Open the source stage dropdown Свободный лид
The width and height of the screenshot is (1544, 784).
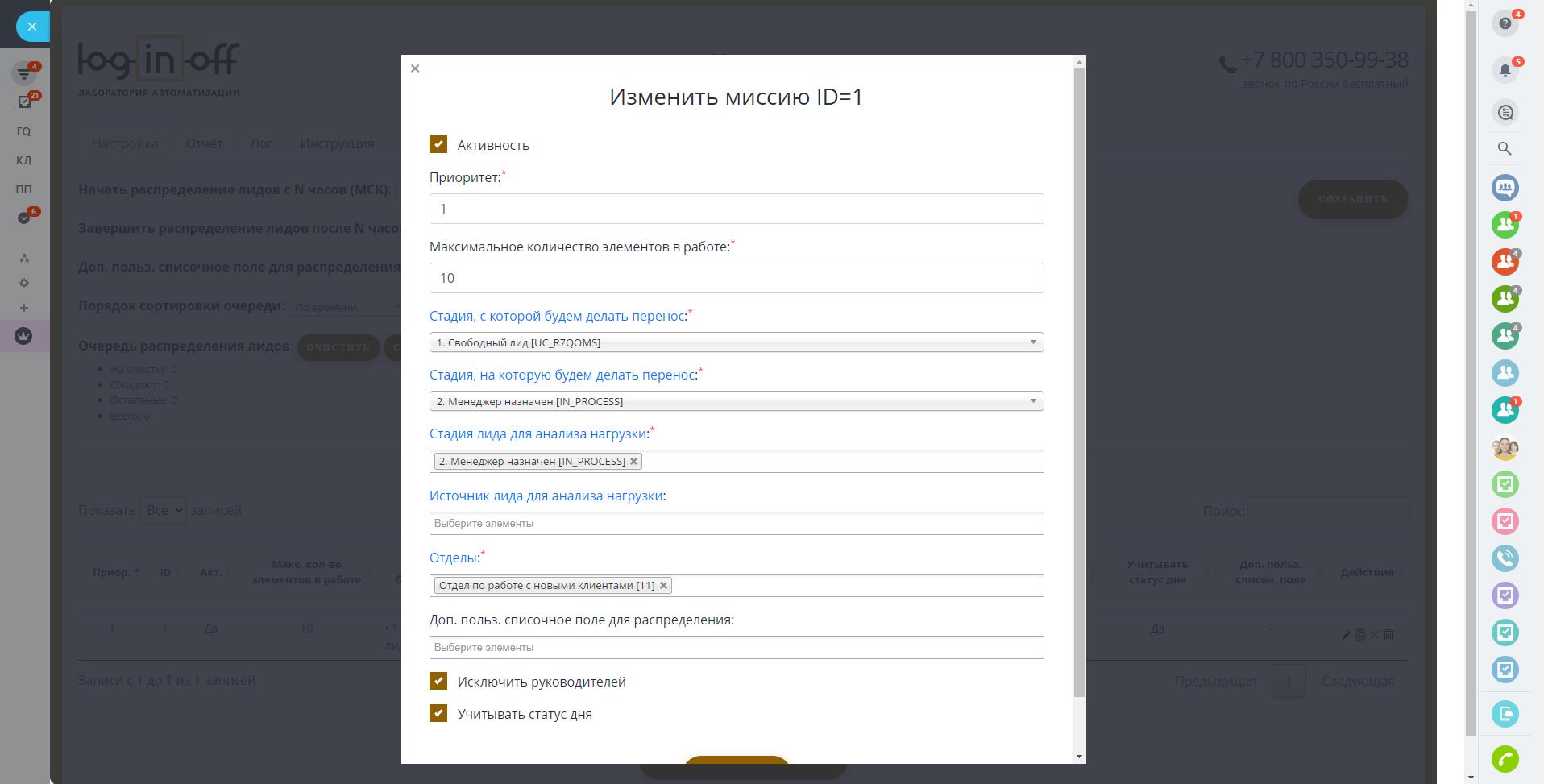click(736, 342)
